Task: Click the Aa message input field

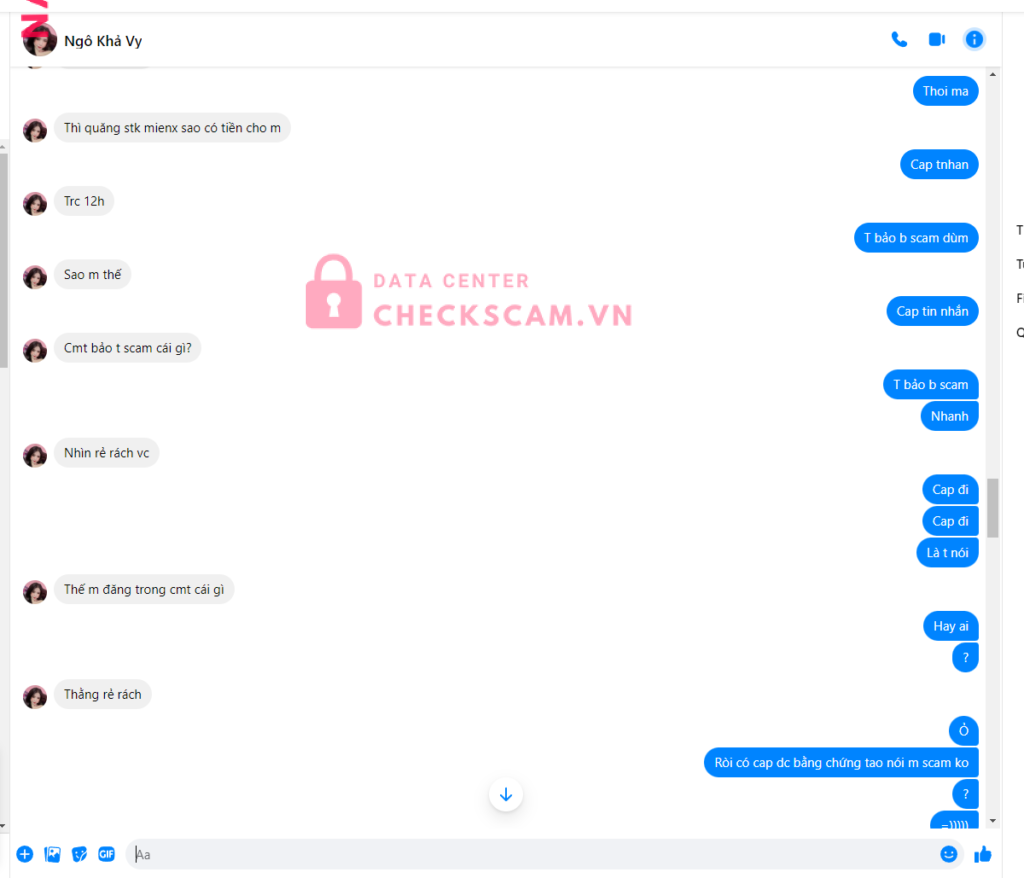Action: click(532, 854)
